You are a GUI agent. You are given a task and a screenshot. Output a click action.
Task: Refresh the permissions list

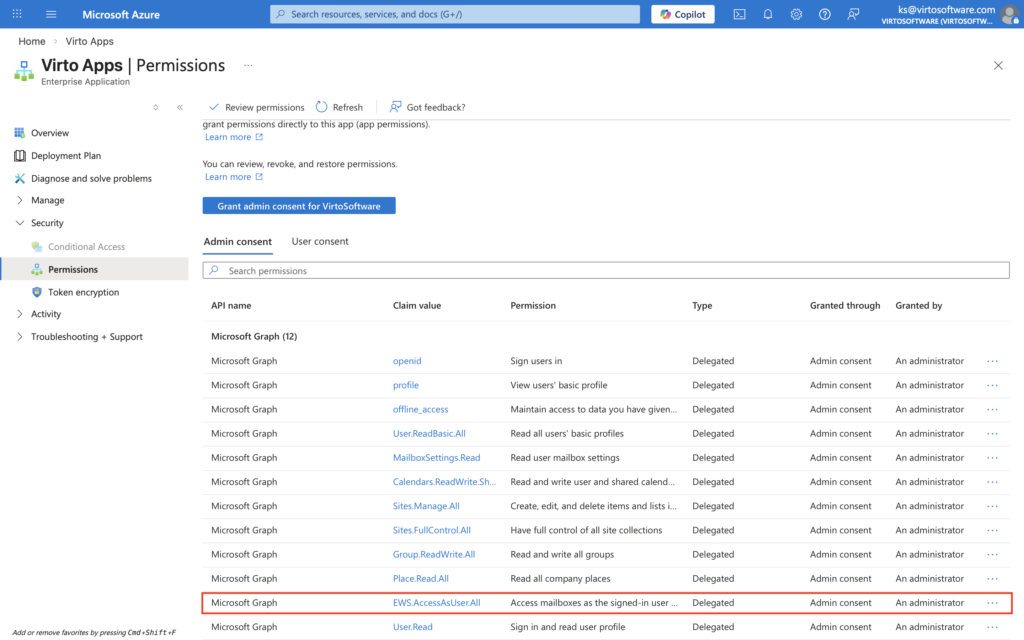(339, 107)
